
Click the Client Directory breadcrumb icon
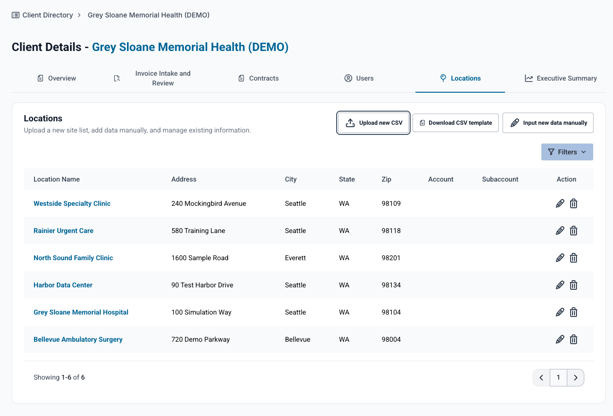(x=15, y=15)
